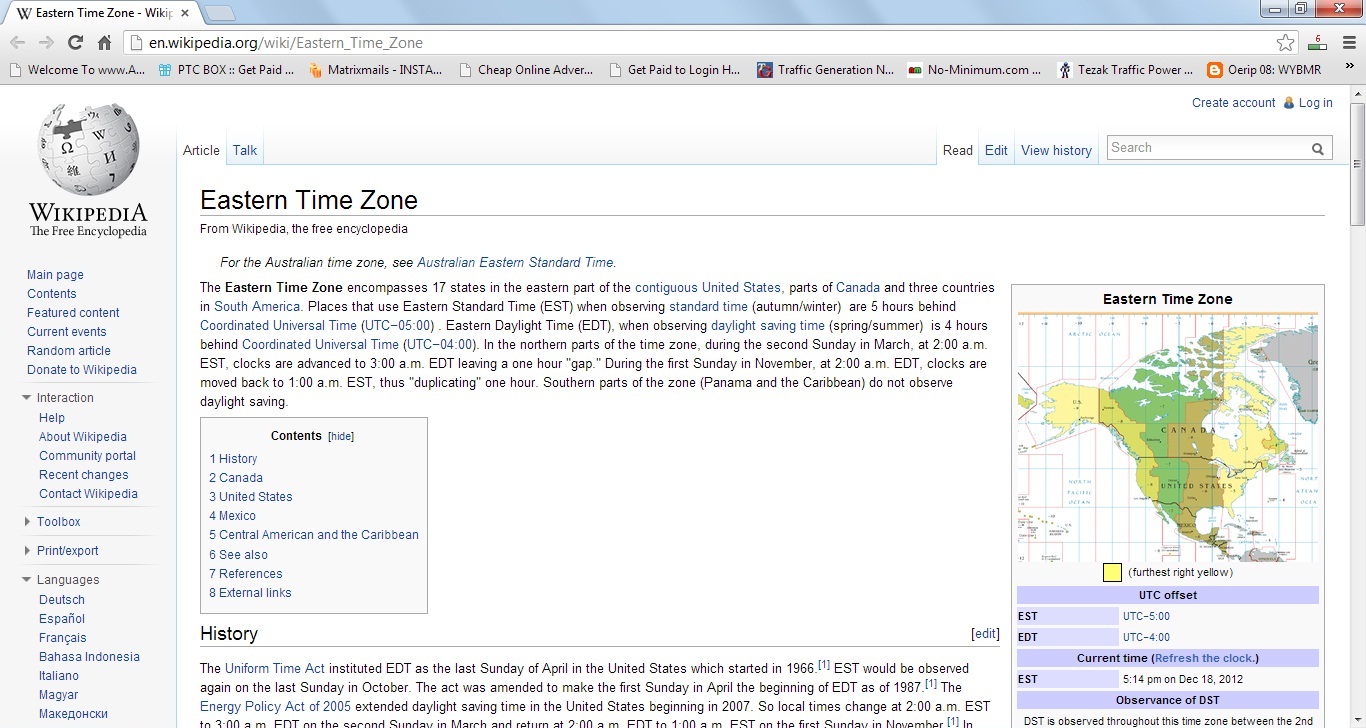Viewport: 1366px width, 728px height.
Task: Switch language to Deutsch
Action: tap(62, 600)
